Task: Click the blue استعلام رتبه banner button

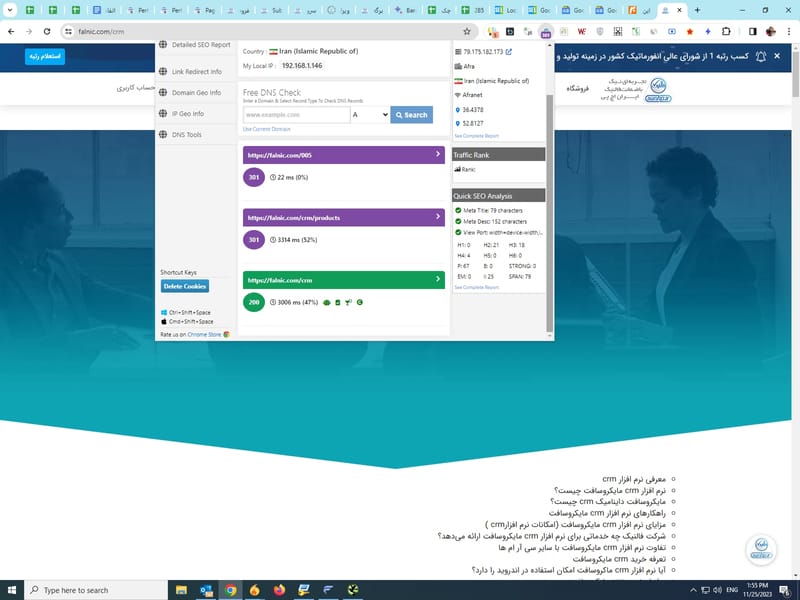Action: coord(45,56)
